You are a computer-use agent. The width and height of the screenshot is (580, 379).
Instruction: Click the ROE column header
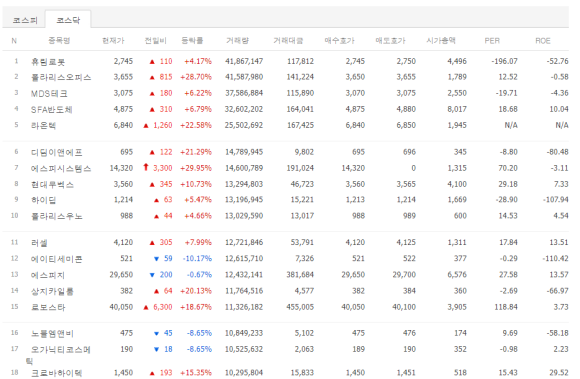point(543,40)
